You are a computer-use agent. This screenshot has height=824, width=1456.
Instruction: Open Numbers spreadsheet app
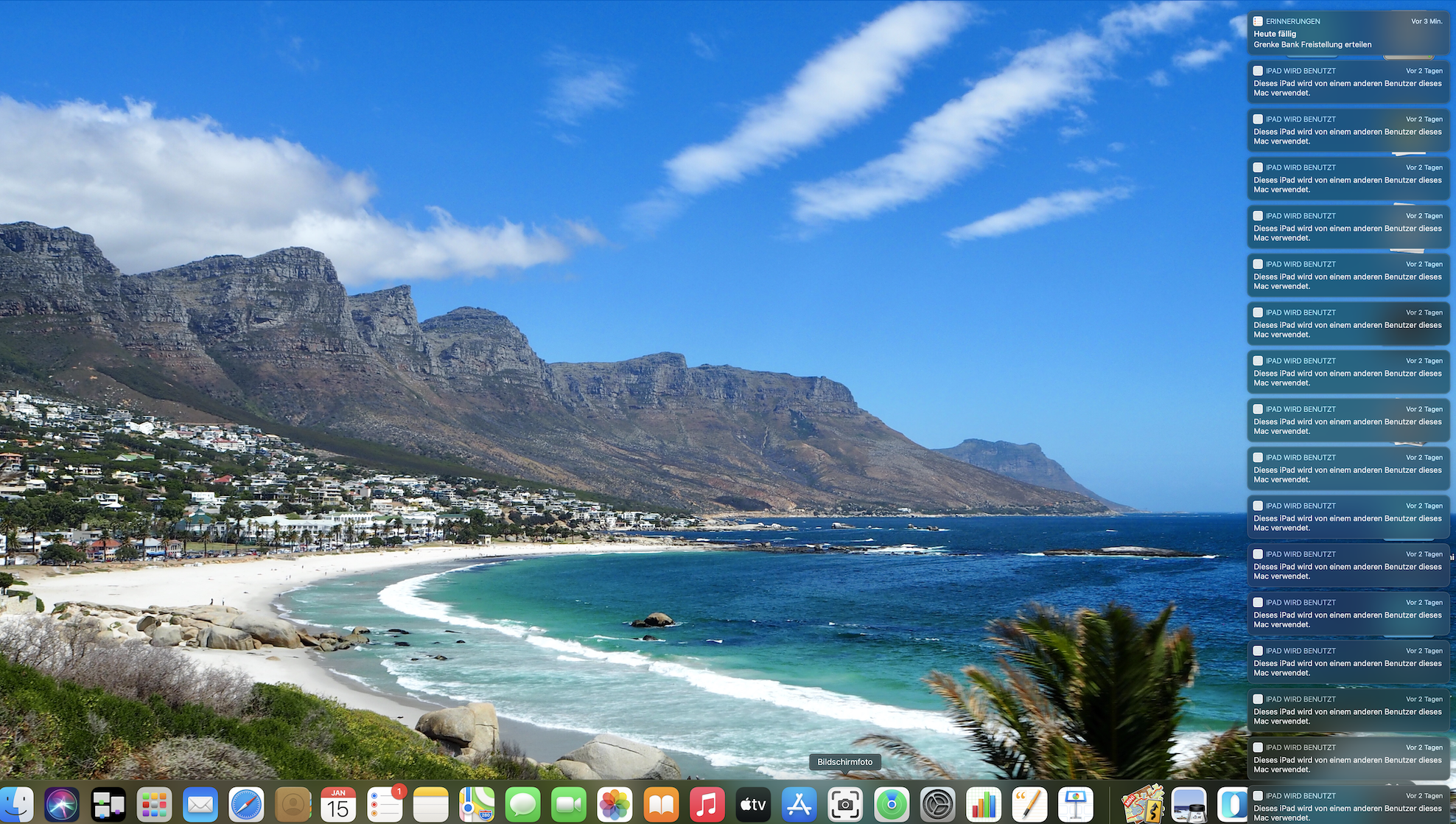[984, 804]
